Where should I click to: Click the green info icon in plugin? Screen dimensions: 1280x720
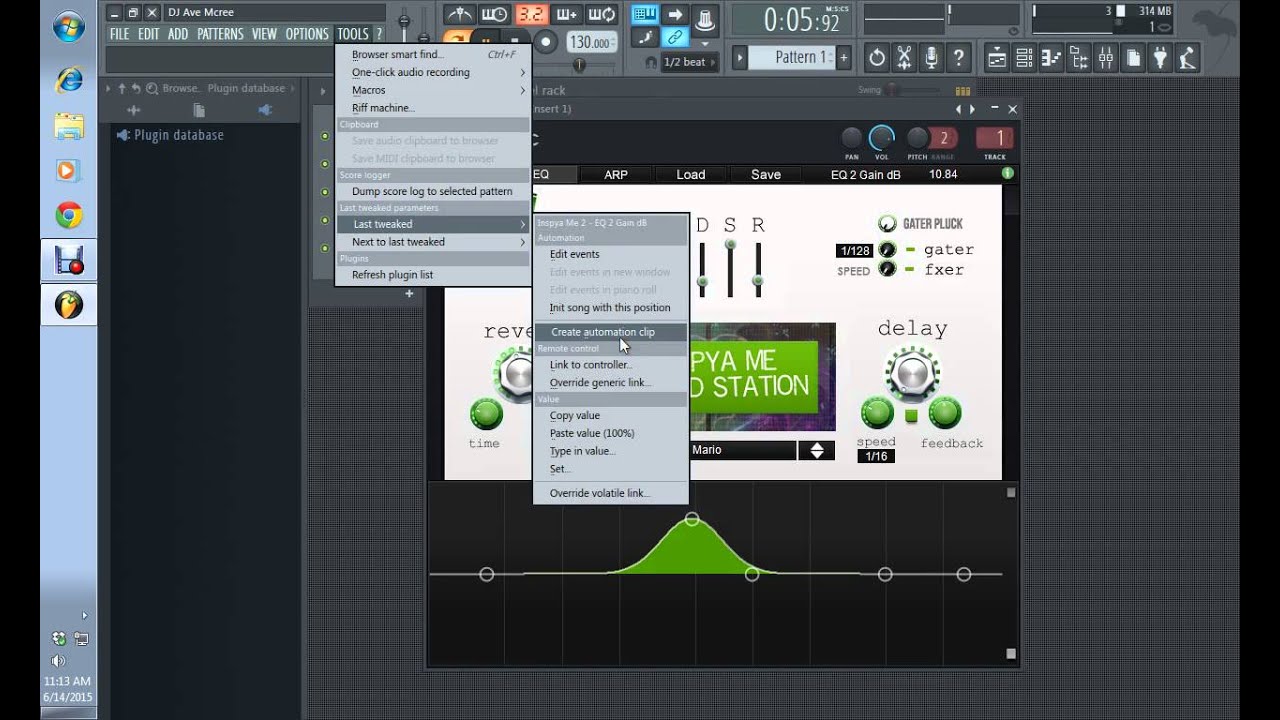pyautogui.click(x=1007, y=174)
